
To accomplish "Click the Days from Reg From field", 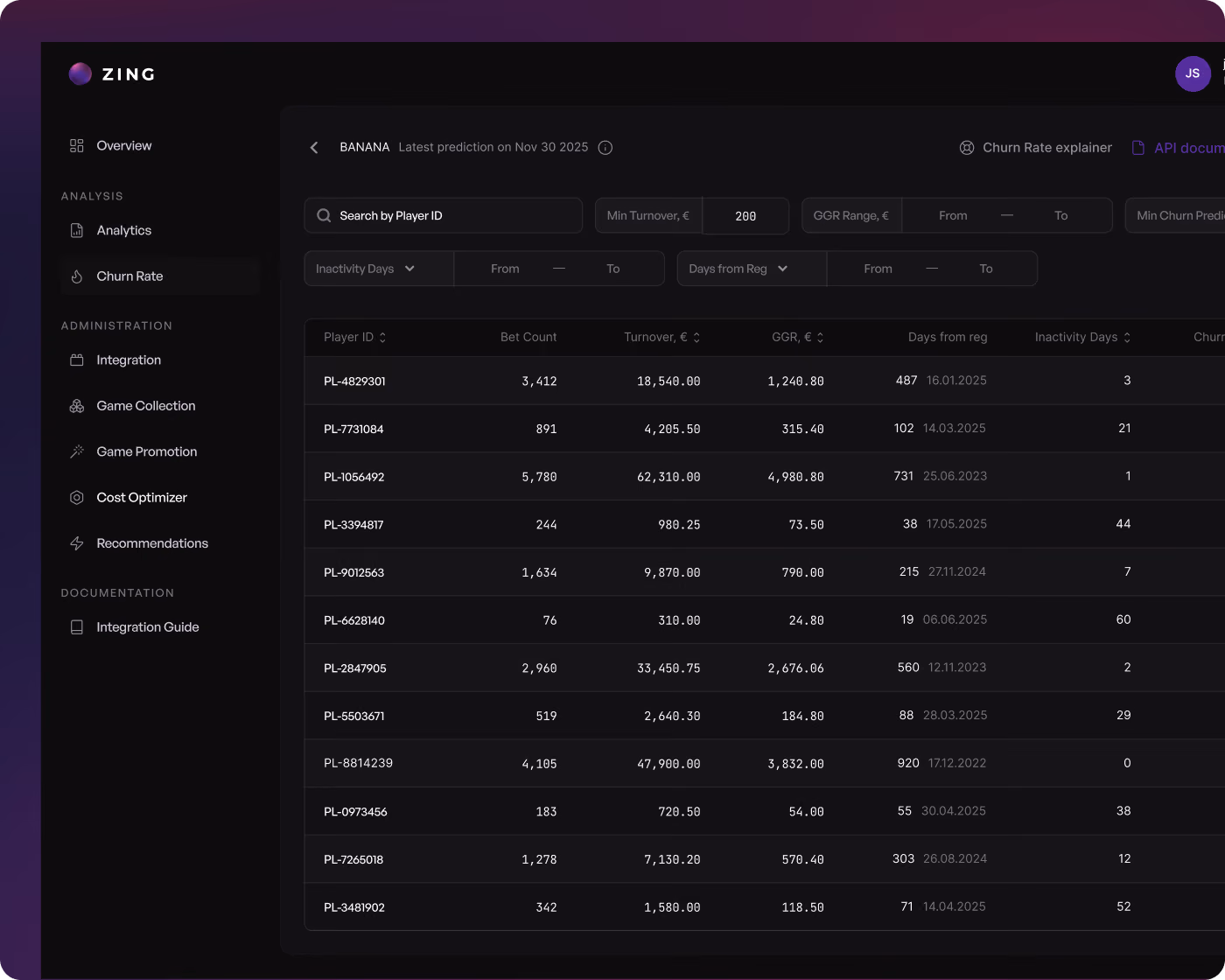I will point(878,269).
